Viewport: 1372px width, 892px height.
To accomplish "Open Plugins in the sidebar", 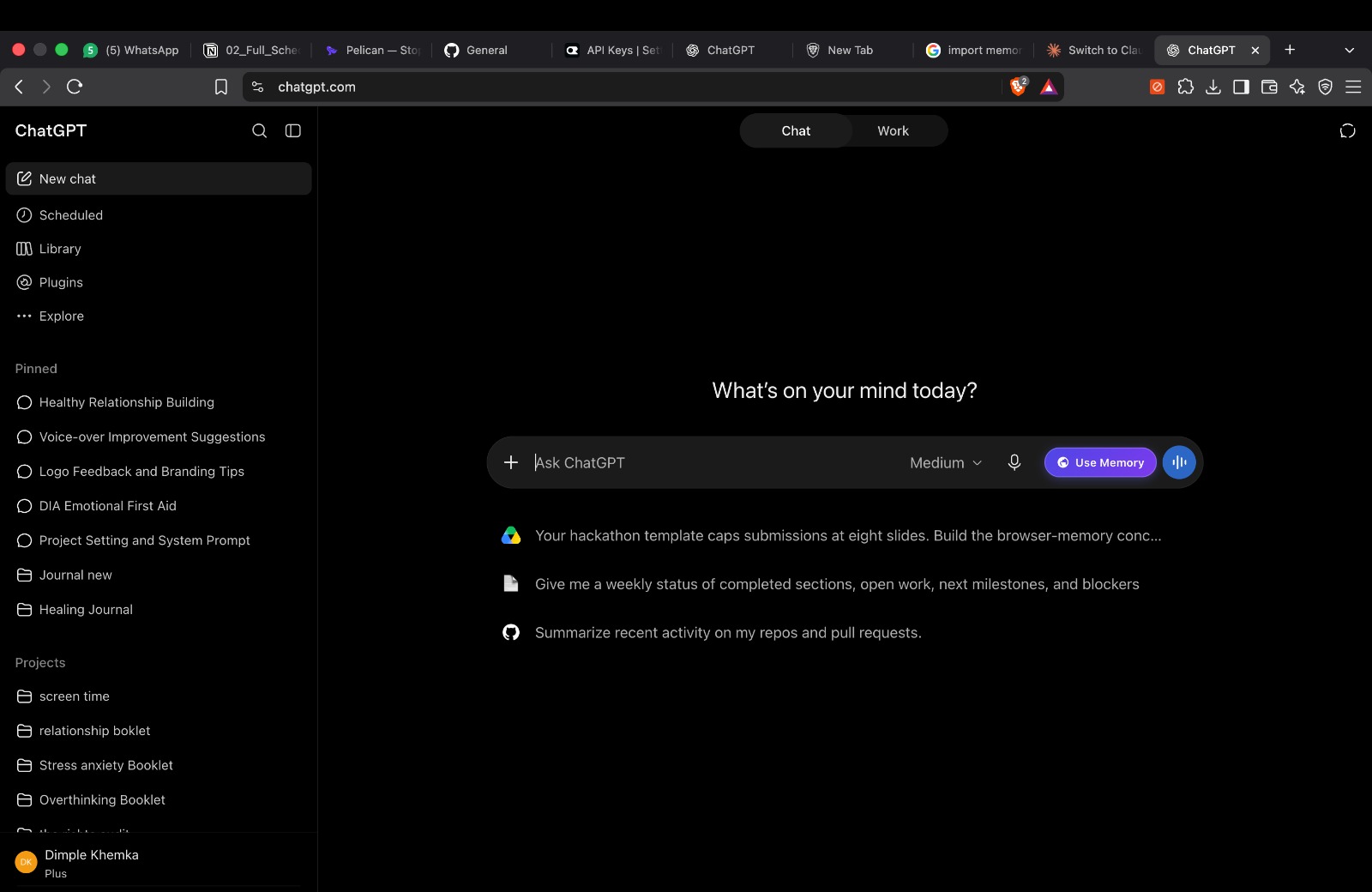I will point(159,282).
